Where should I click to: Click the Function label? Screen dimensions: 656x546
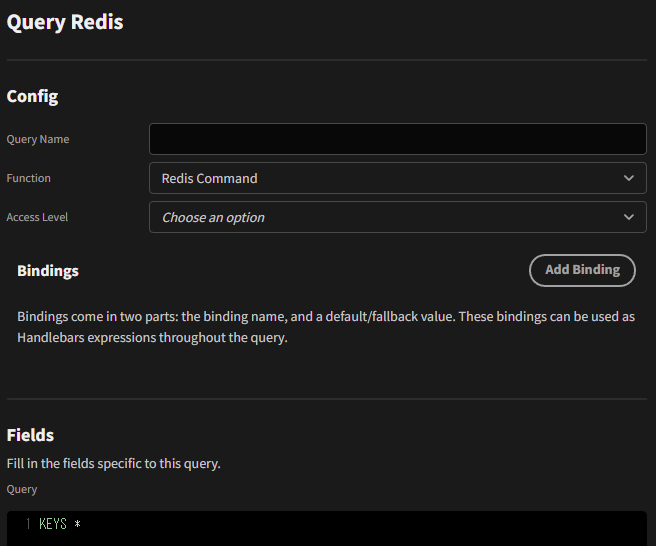point(28,178)
